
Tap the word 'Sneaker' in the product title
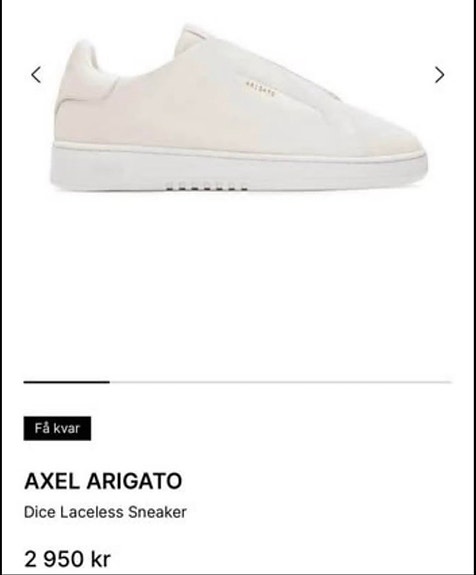[x=157, y=512]
